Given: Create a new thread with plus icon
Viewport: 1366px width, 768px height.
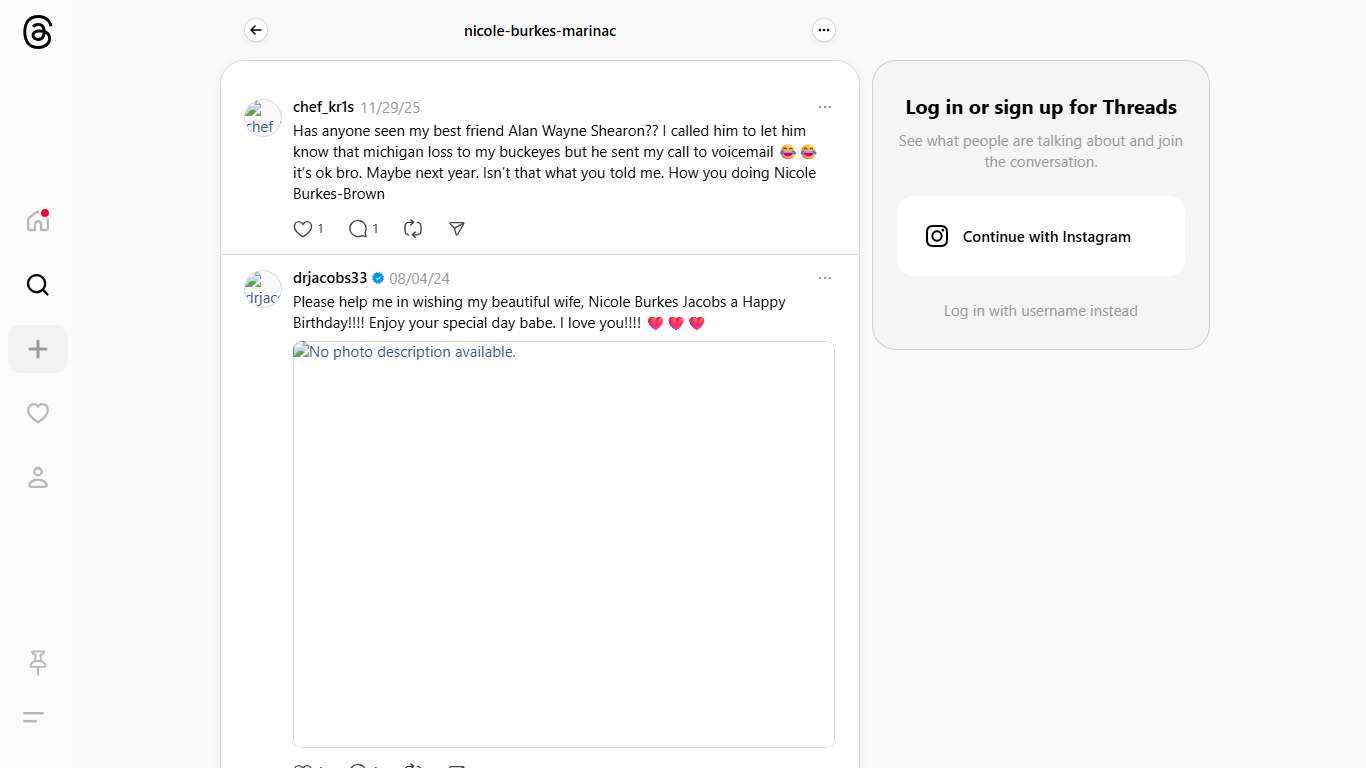Looking at the screenshot, I should 37,349.
